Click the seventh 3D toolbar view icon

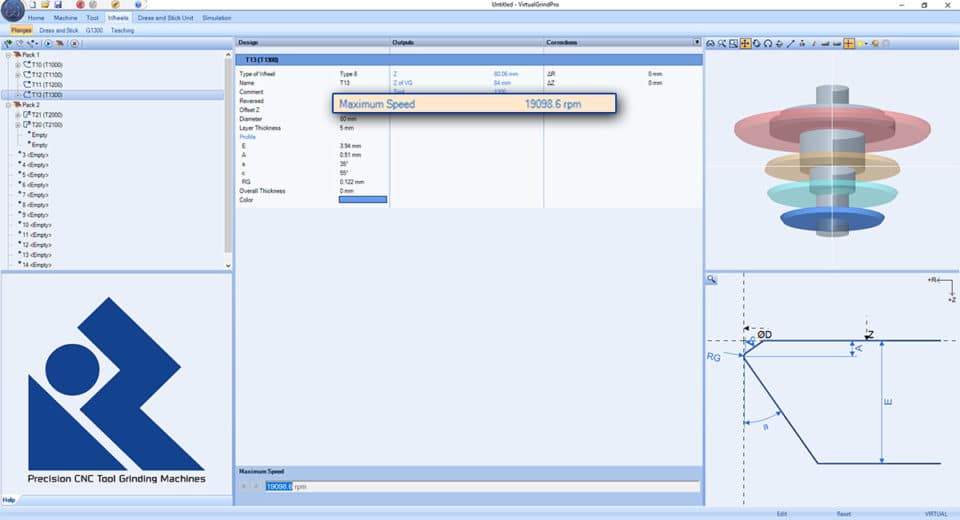[x=779, y=43]
